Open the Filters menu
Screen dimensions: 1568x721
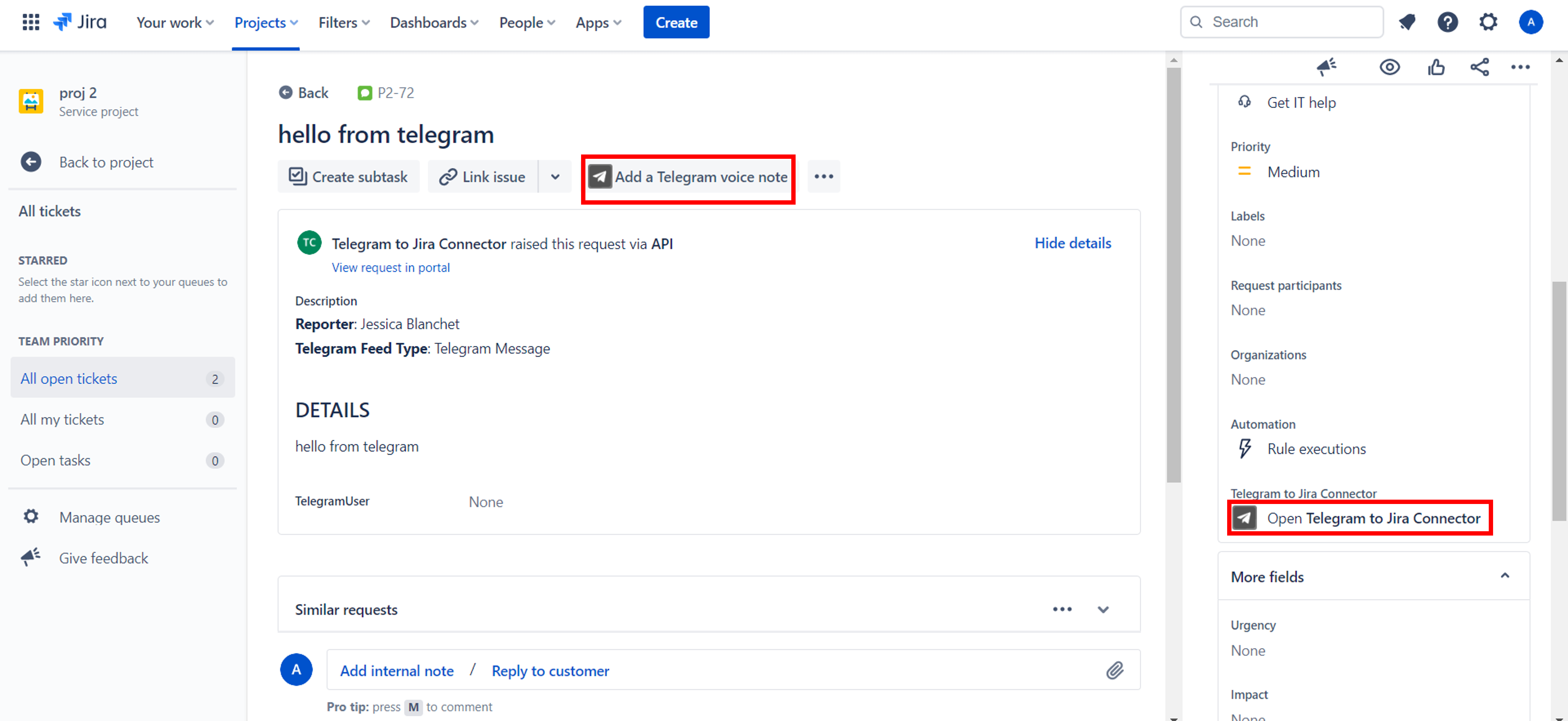[343, 23]
